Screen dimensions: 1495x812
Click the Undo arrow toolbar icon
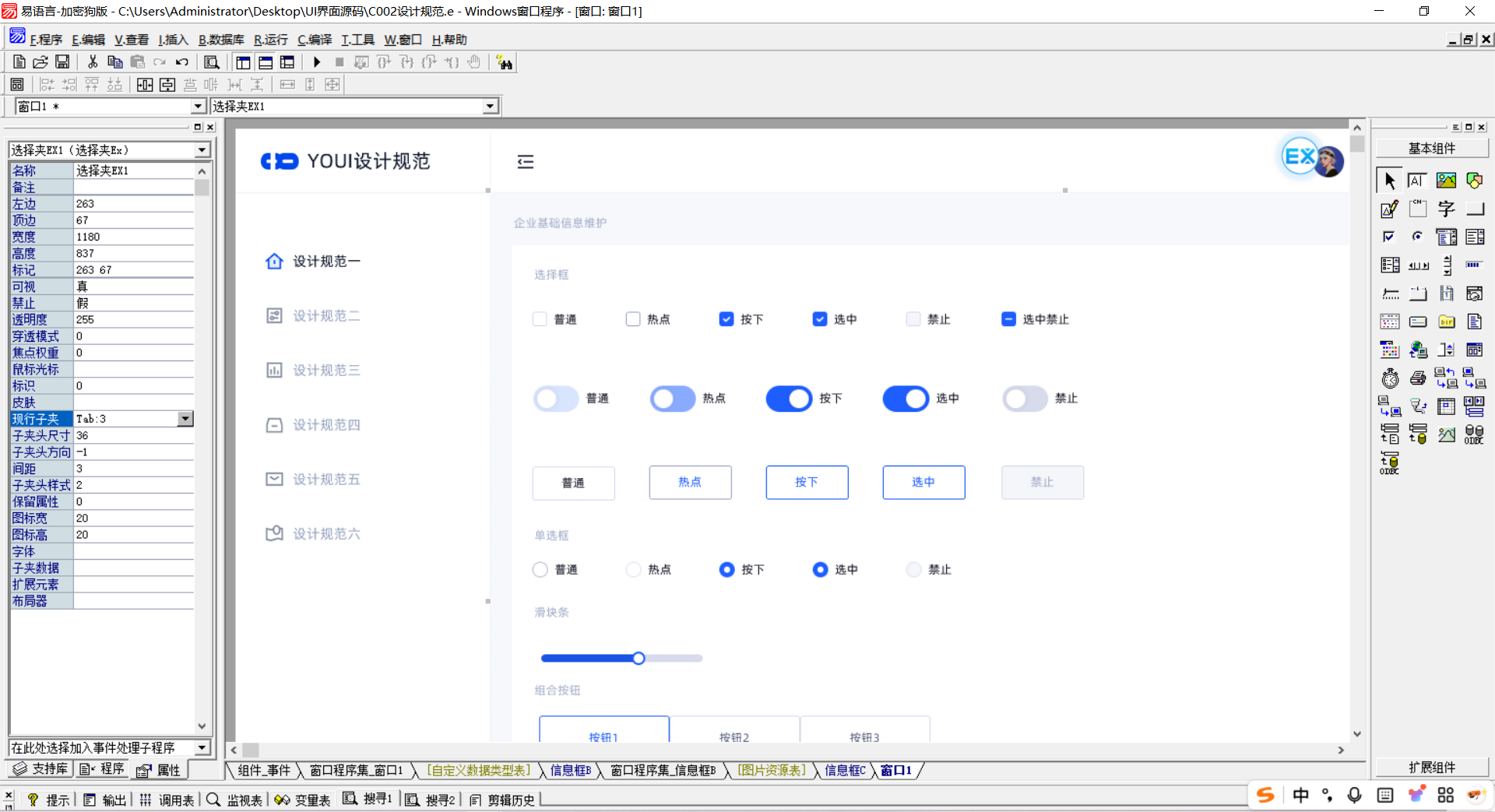[x=181, y=62]
